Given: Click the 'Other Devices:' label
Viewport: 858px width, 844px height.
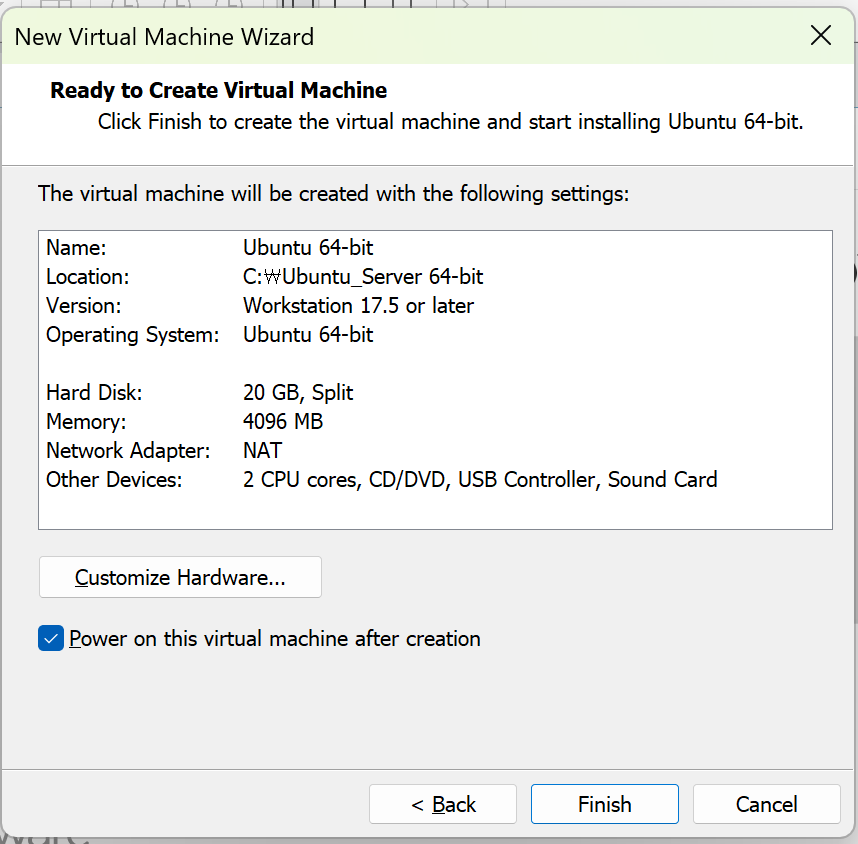Looking at the screenshot, I should pos(114,479).
